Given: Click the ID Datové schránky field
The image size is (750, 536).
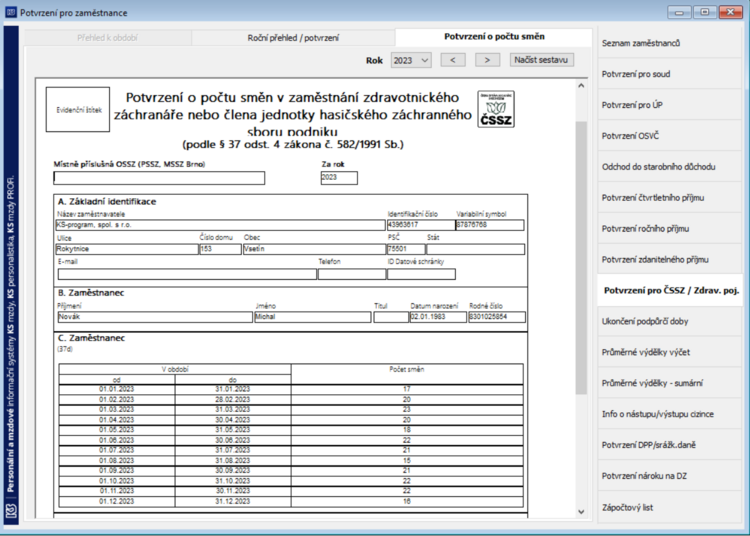Looking at the screenshot, I should pyautogui.click(x=421, y=274).
